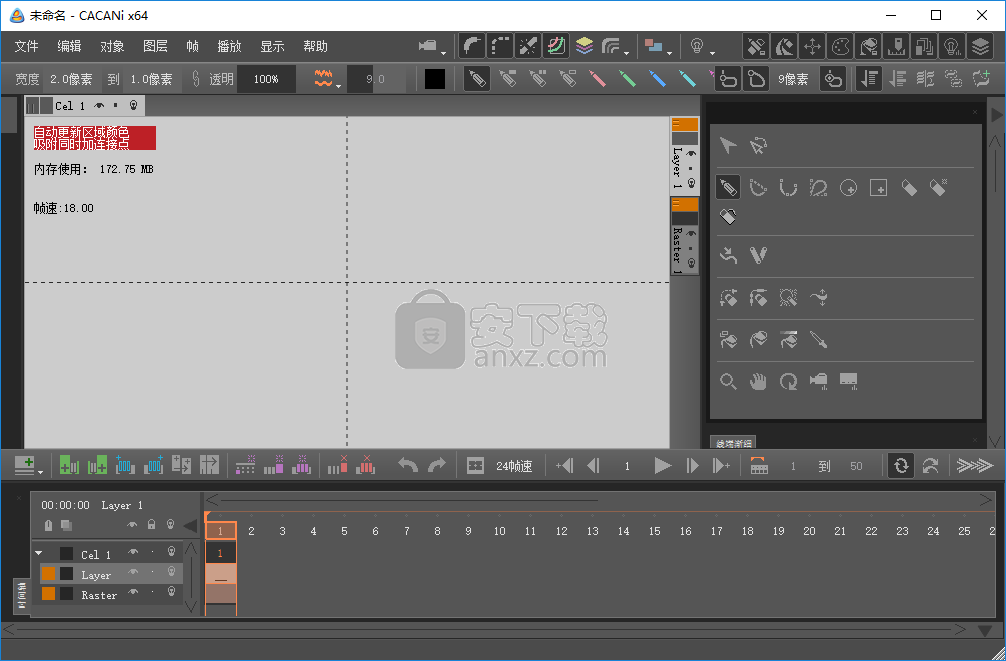Click the play button

[x=662, y=466]
